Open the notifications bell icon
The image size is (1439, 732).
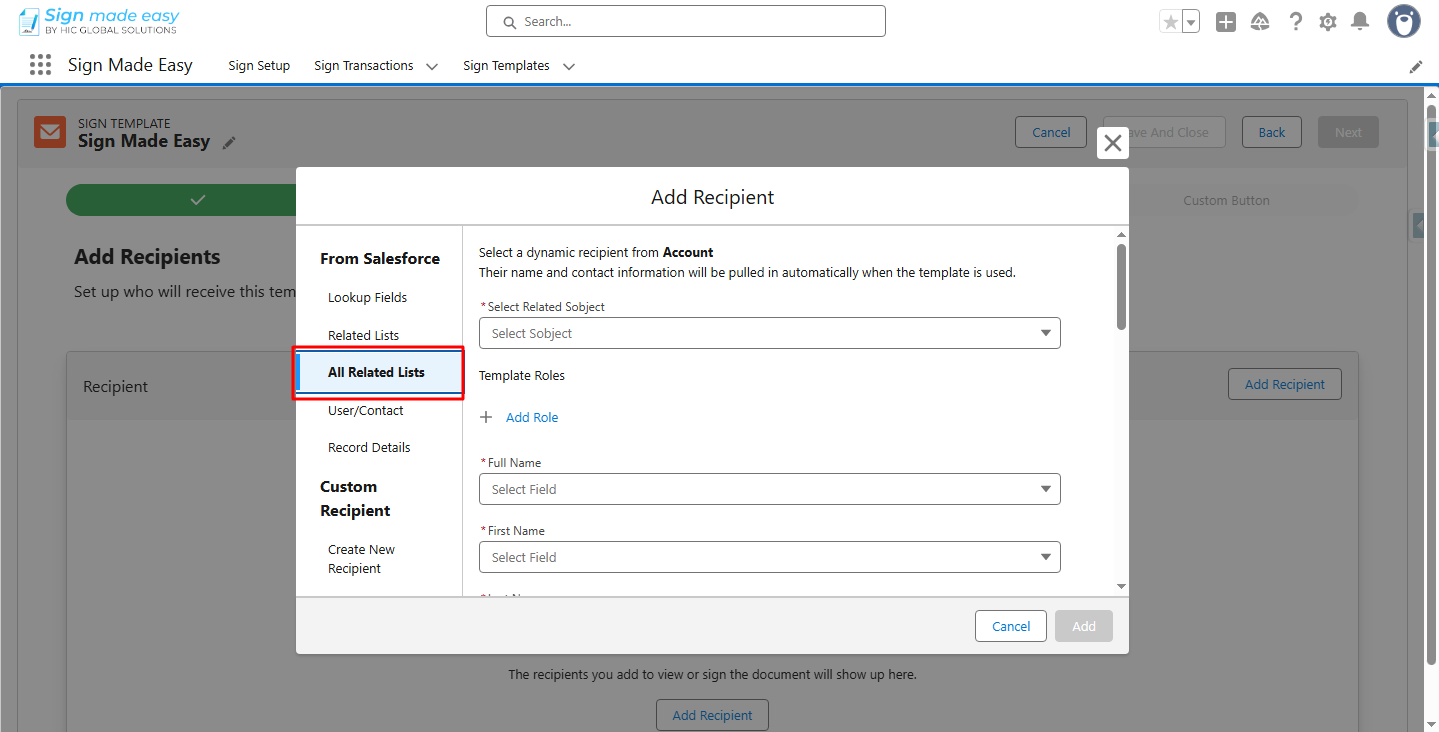1360,22
